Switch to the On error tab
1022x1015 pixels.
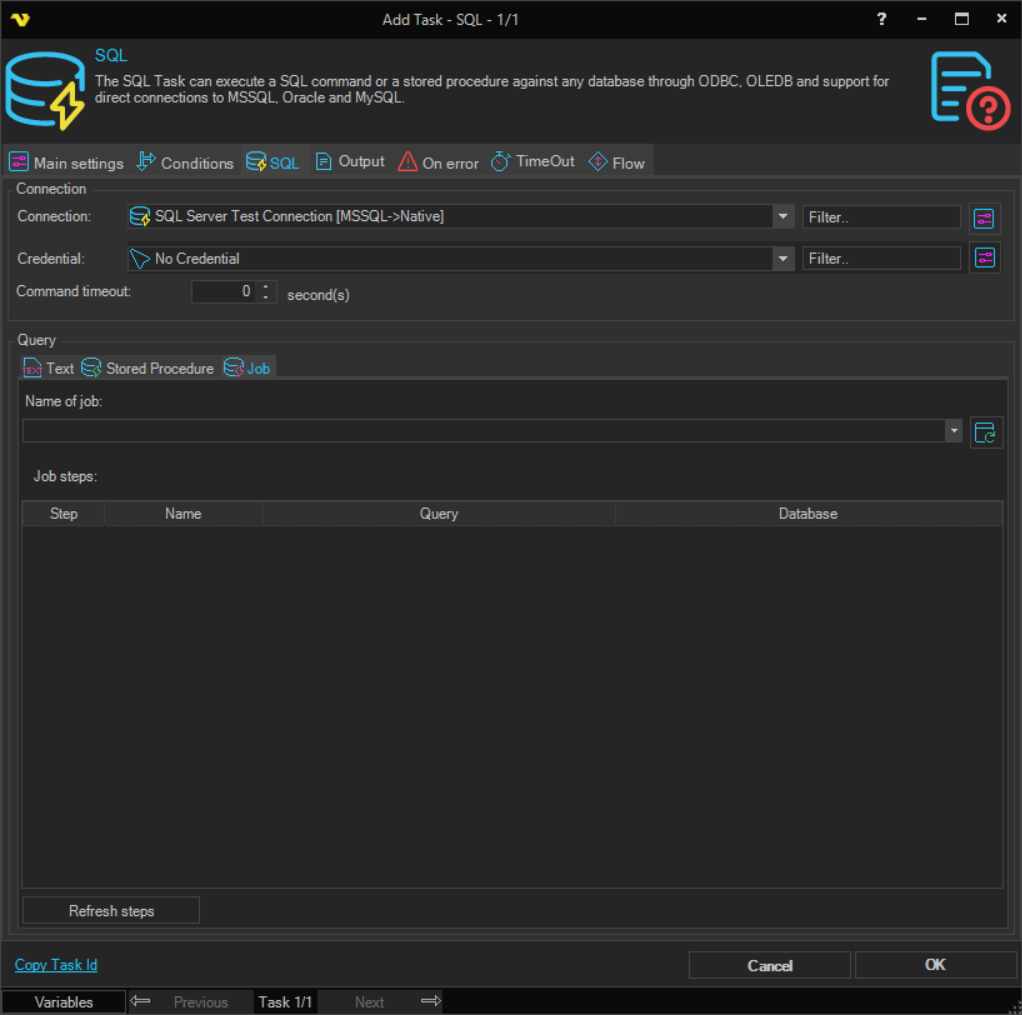439,163
